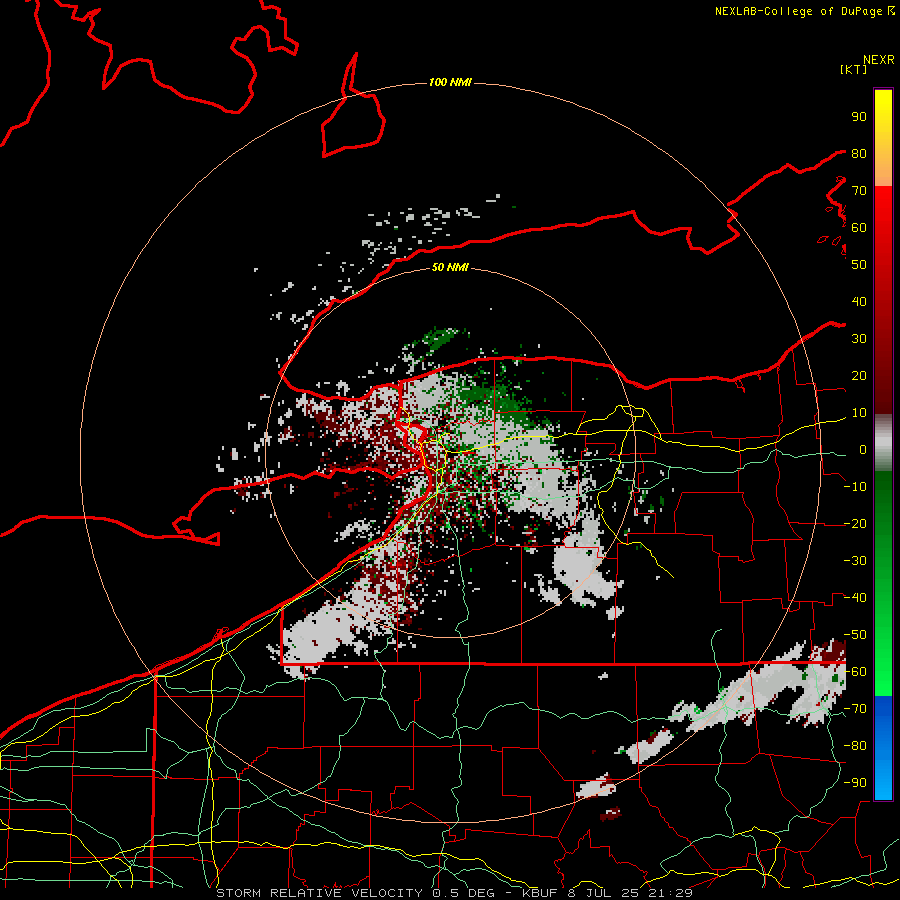
Task: Click the 60 value on velocity scale
Action: 859,227
